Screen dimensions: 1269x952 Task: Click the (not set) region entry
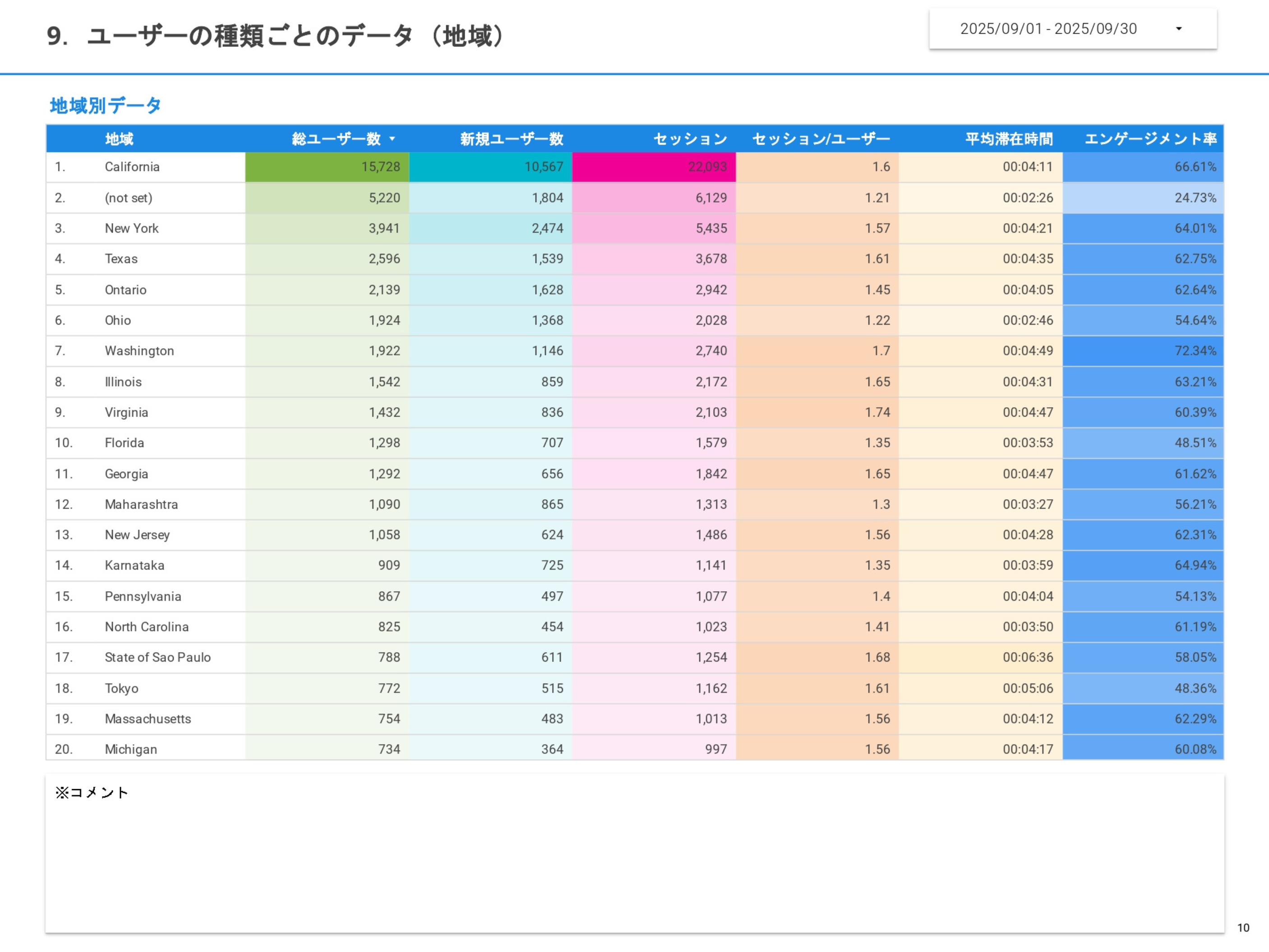[129, 198]
